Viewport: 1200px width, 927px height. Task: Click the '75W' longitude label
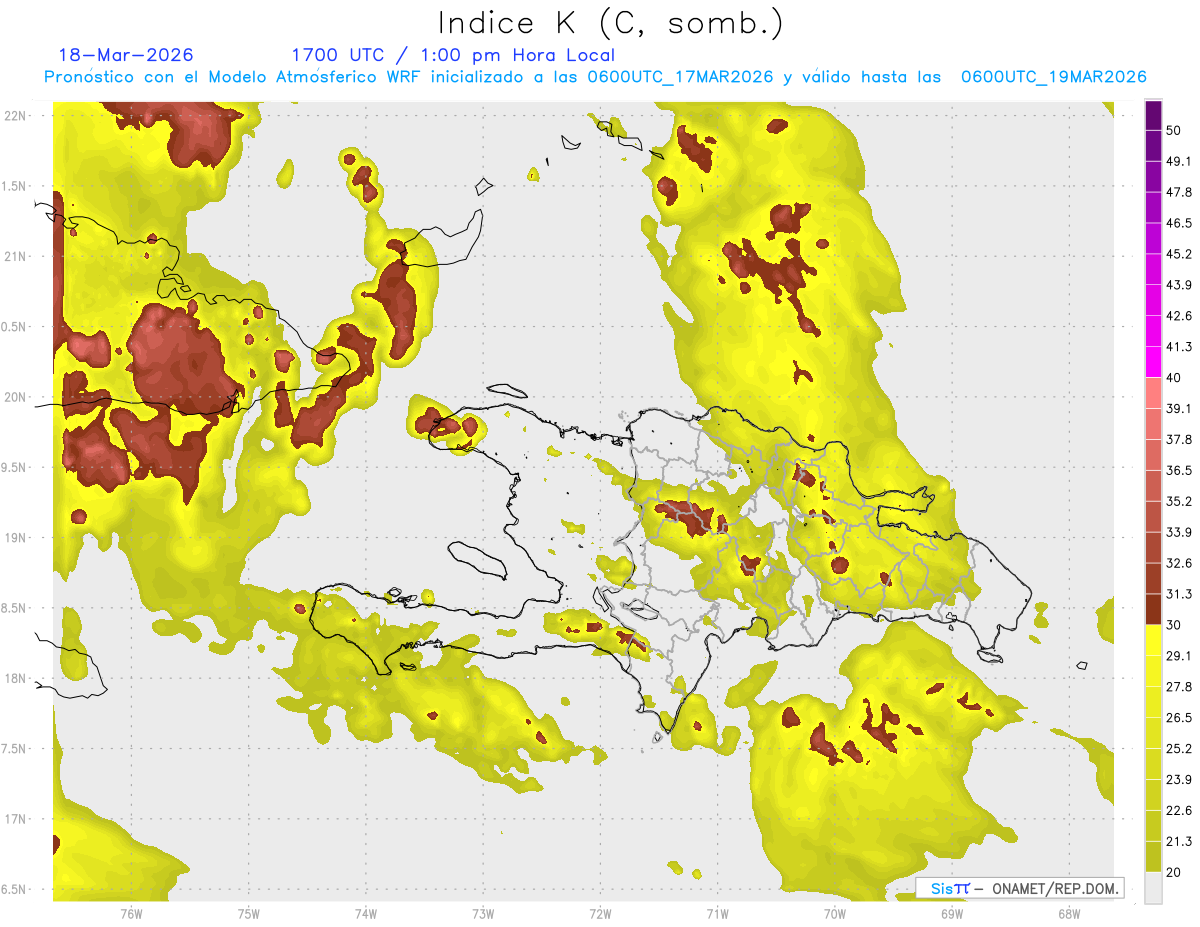[x=248, y=914]
